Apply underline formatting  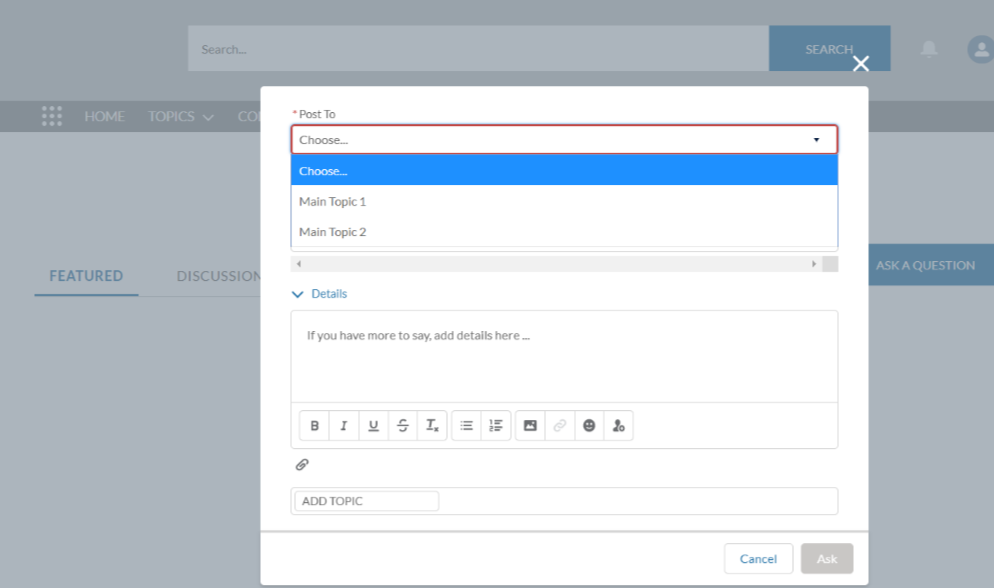373,426
